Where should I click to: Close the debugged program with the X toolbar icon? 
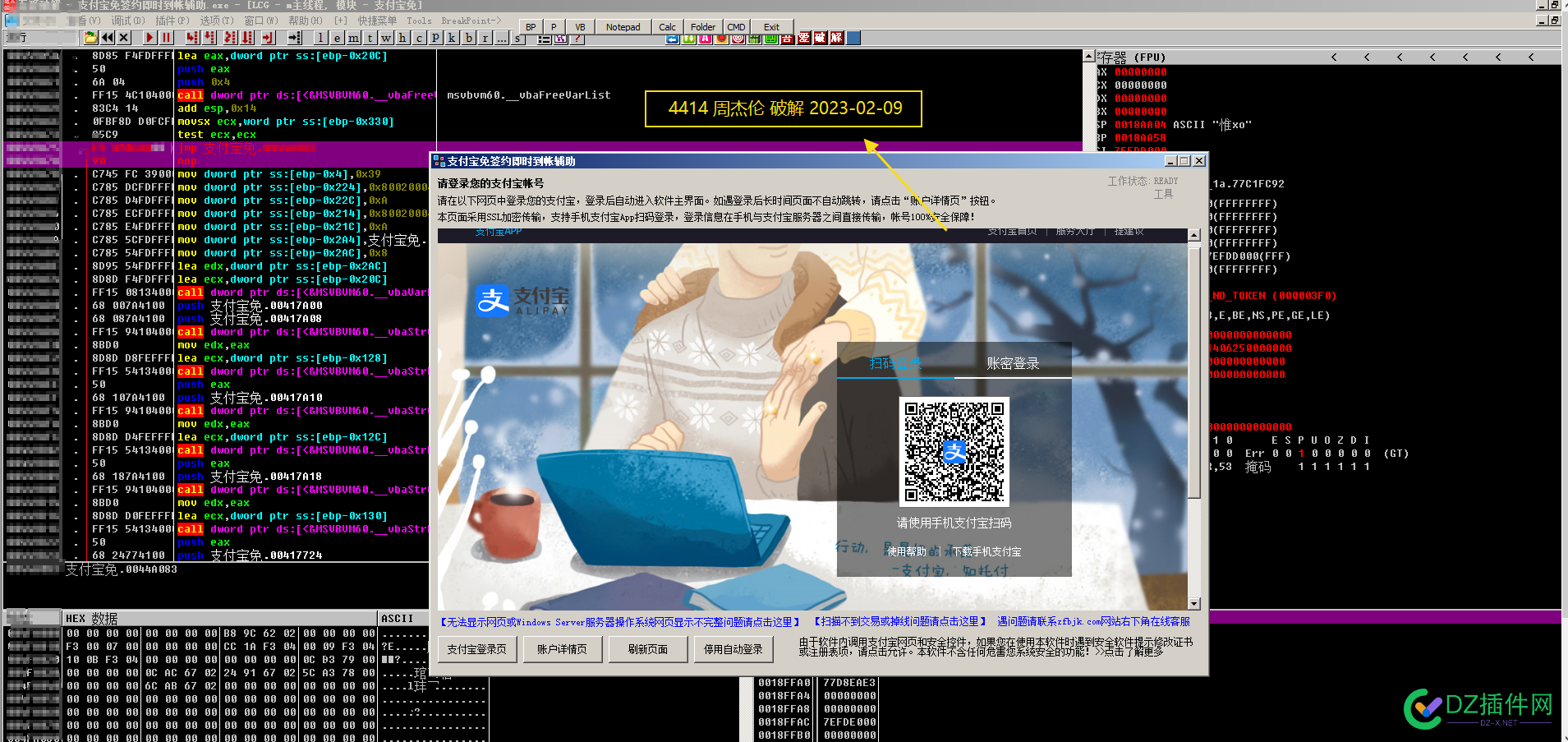click(x=124, y=38)
